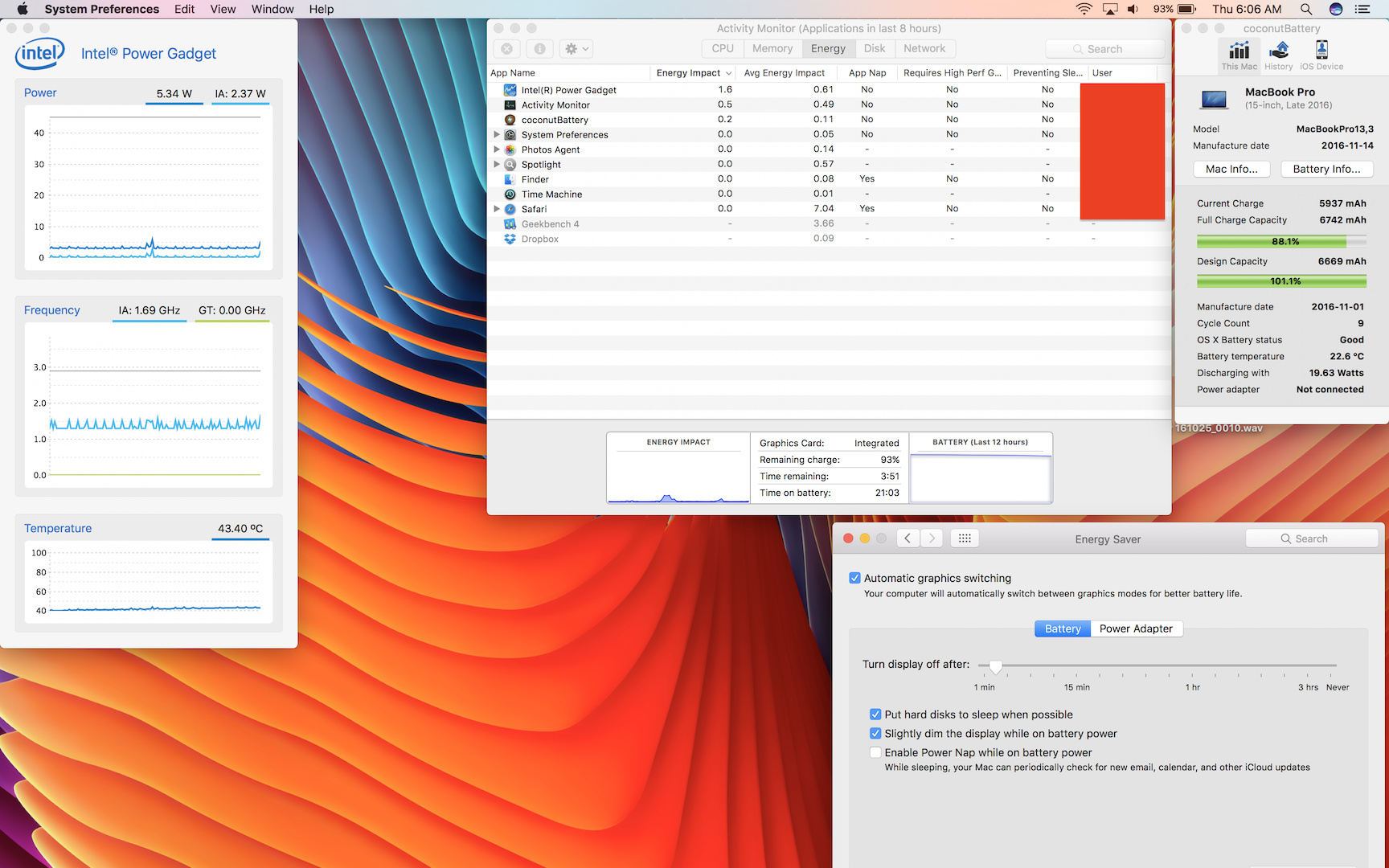Toggle Automatic graphics switching checkbox
The width and height of the screenshot is (1389, 868).
click(854, 578)
